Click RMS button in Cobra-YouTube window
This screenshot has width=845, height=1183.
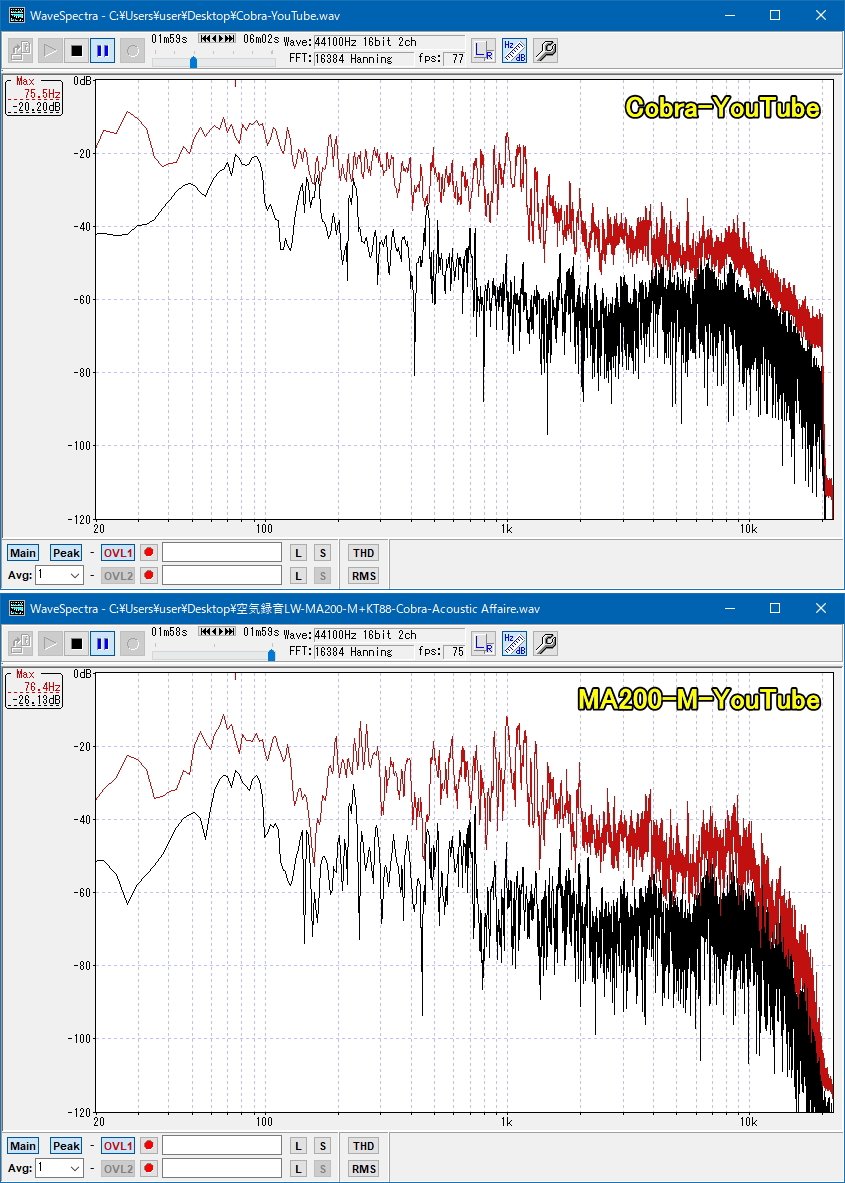[x=363, y=576]
